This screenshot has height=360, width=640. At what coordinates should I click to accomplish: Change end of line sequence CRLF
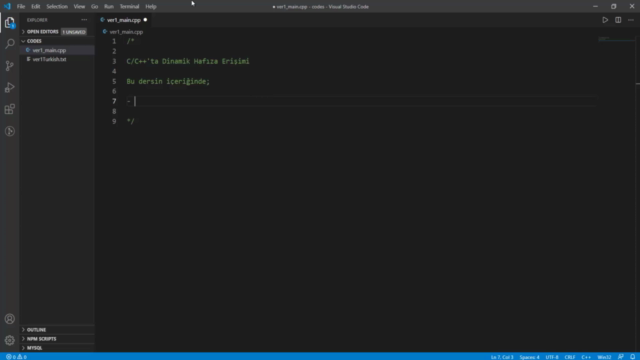pyautogui.click(x=570, y=357)
